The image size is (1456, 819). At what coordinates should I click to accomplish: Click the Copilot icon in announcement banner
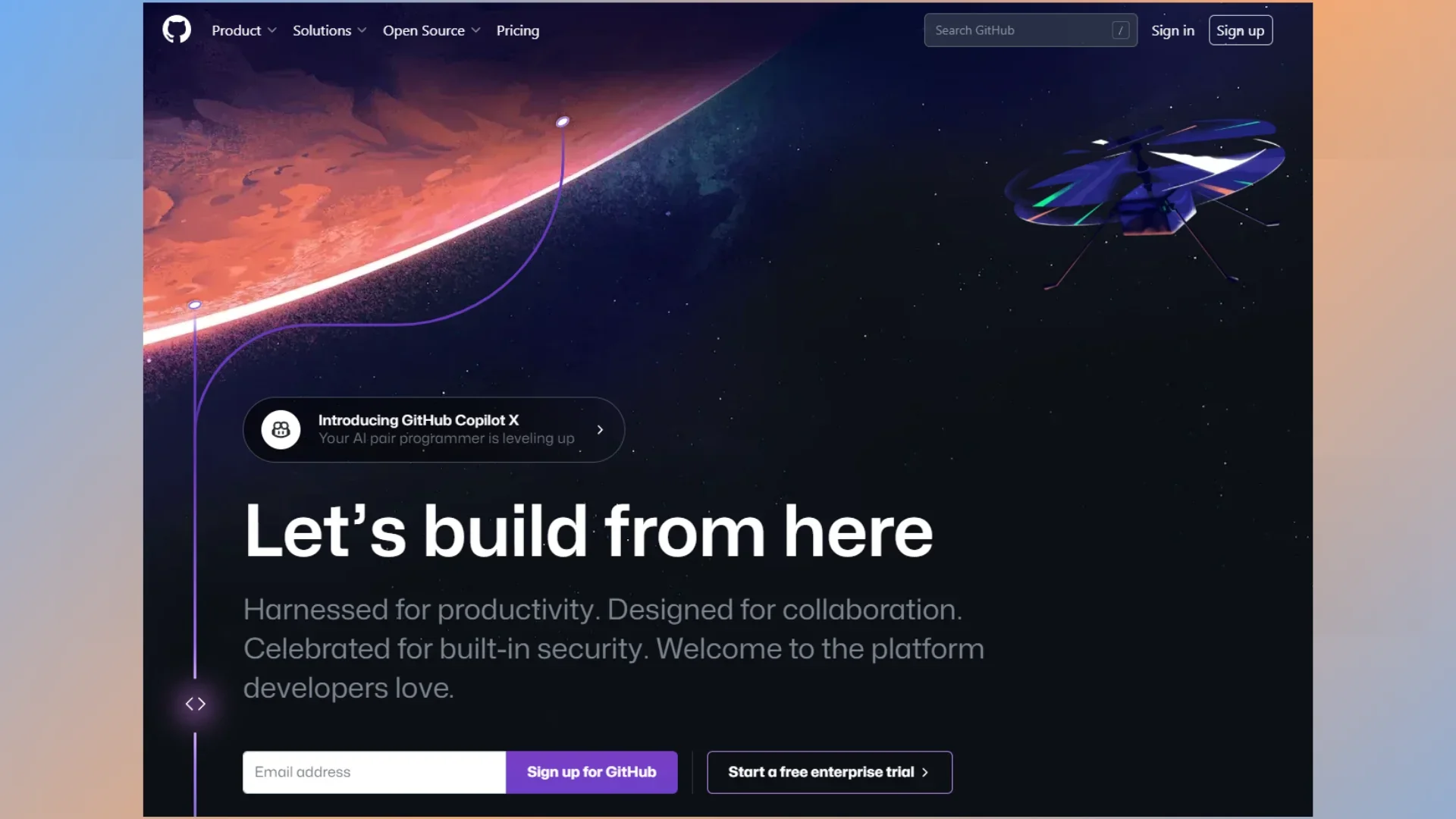tap(281, 430)
